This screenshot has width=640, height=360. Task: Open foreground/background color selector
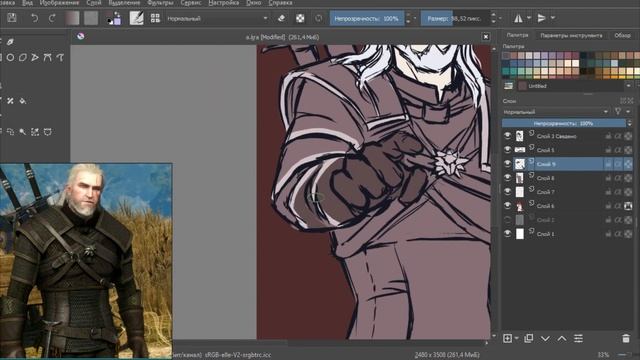114,18
